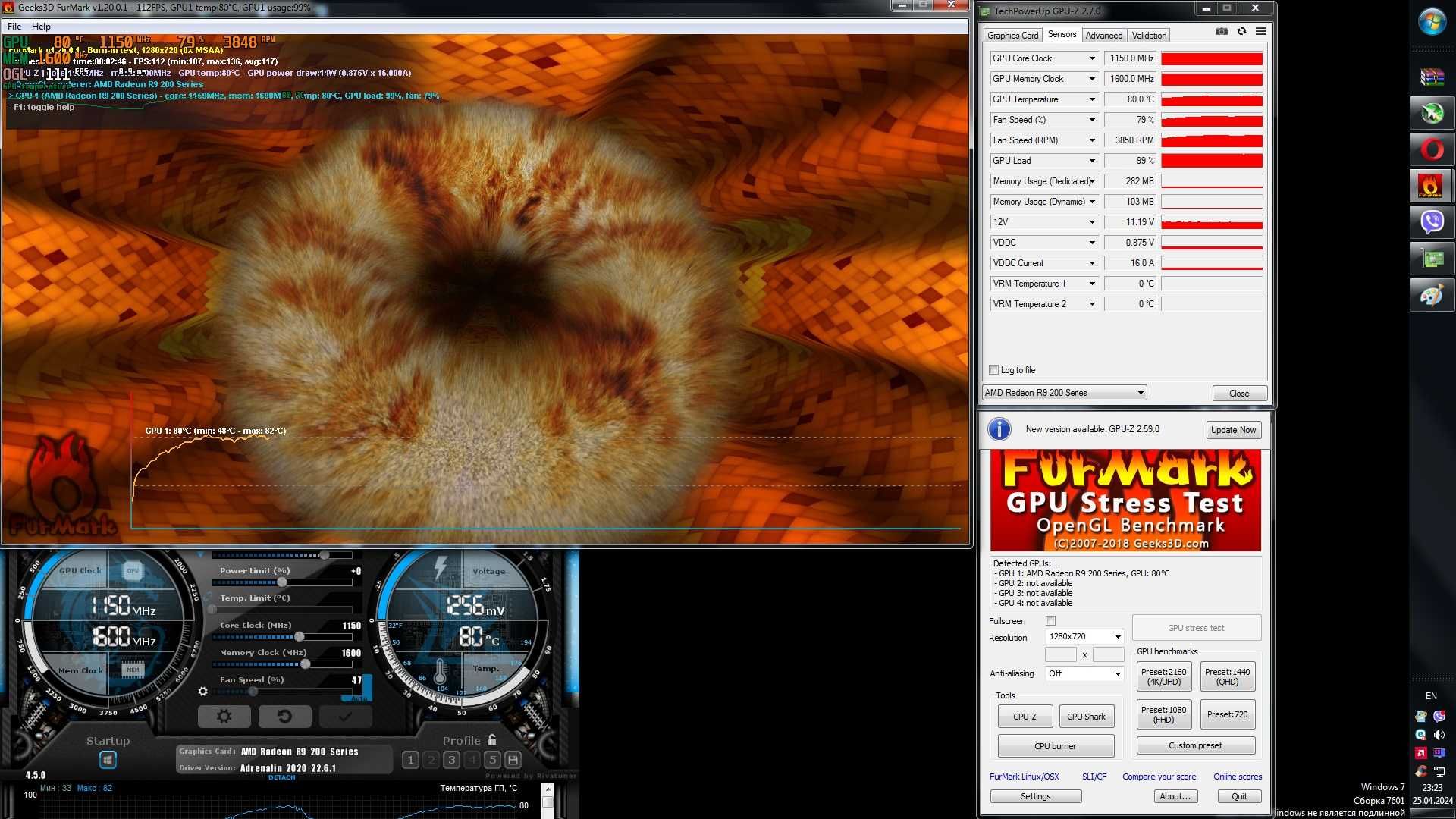Toggle the Fullscreen checkbox in FurMark
Screen dimensions: 1456x819
[1050, 620]
